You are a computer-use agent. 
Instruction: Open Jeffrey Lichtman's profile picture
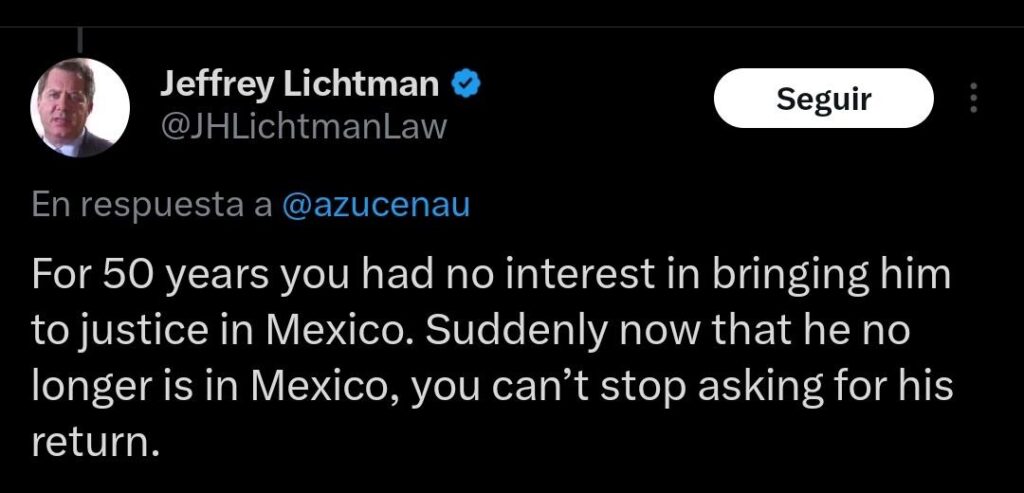click(80, 108)
